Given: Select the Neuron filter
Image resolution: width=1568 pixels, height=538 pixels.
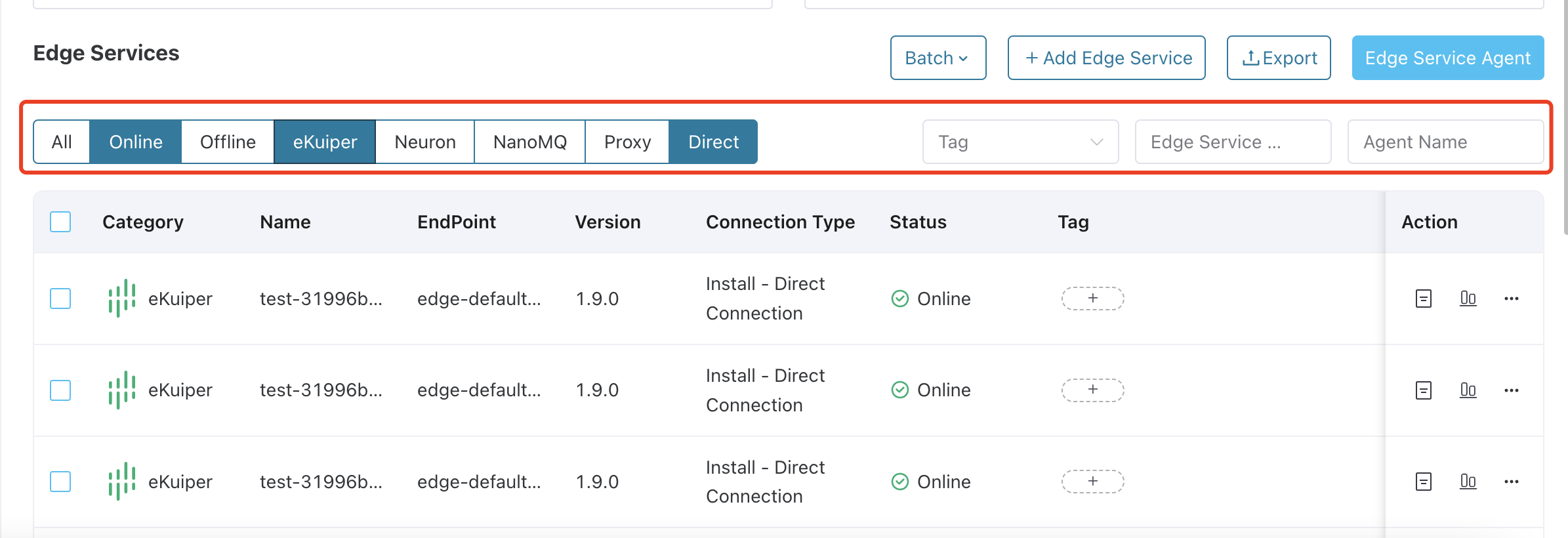Looking at the screenshot, I should click(x=425, y=142).
